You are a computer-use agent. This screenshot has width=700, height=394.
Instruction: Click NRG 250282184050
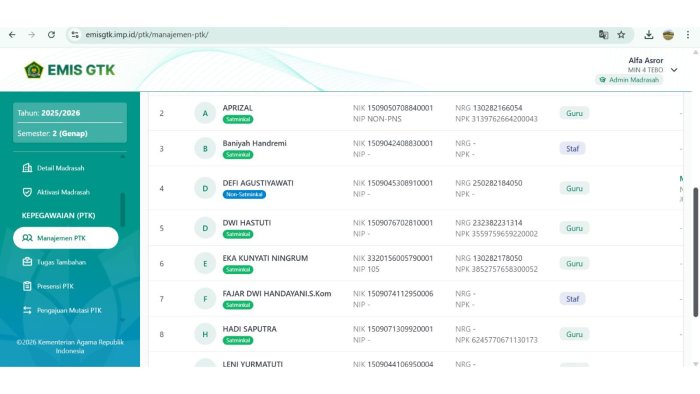[x=488, y=183]
